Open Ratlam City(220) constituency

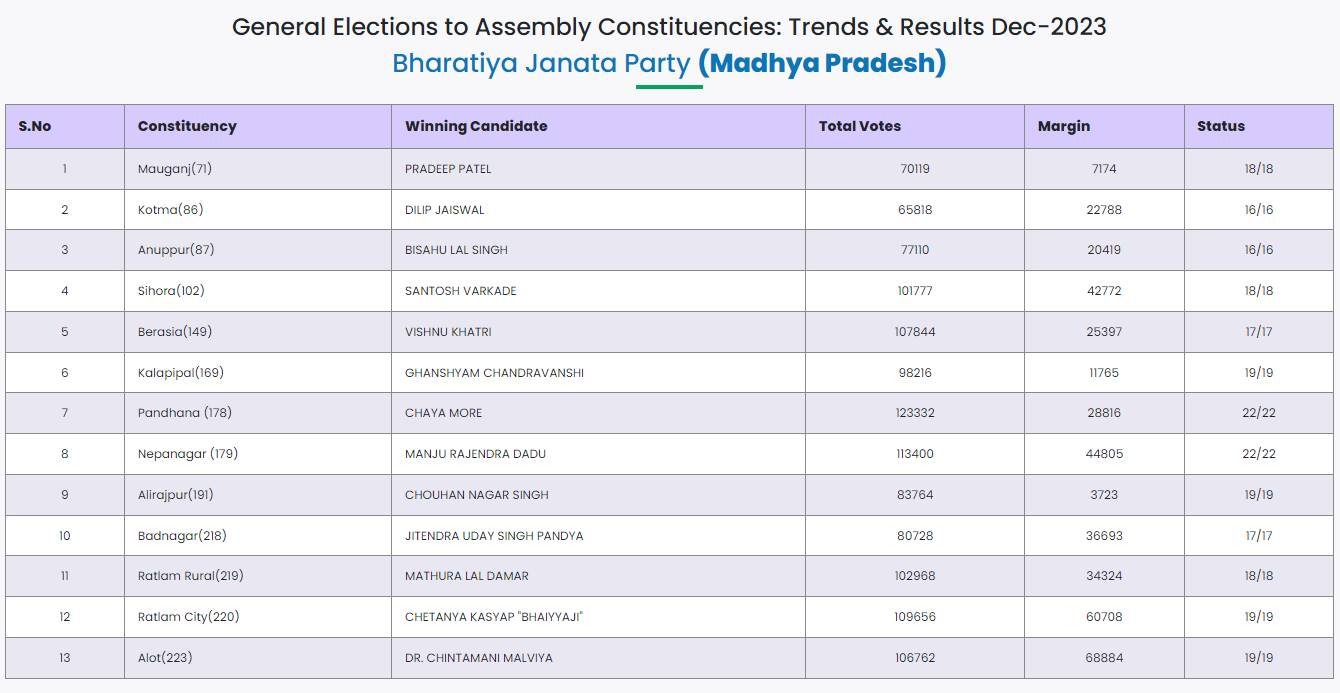pos(189,617)
